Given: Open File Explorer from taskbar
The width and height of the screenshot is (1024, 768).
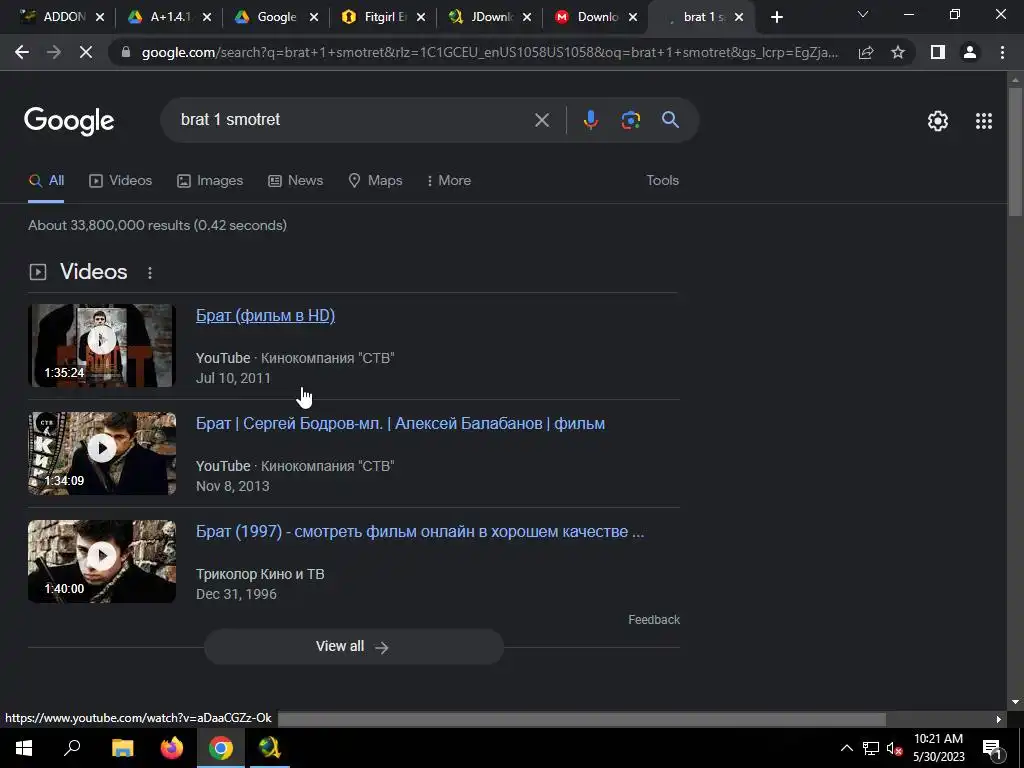Looking at the screenshot, I should click(x=122, y=748).
